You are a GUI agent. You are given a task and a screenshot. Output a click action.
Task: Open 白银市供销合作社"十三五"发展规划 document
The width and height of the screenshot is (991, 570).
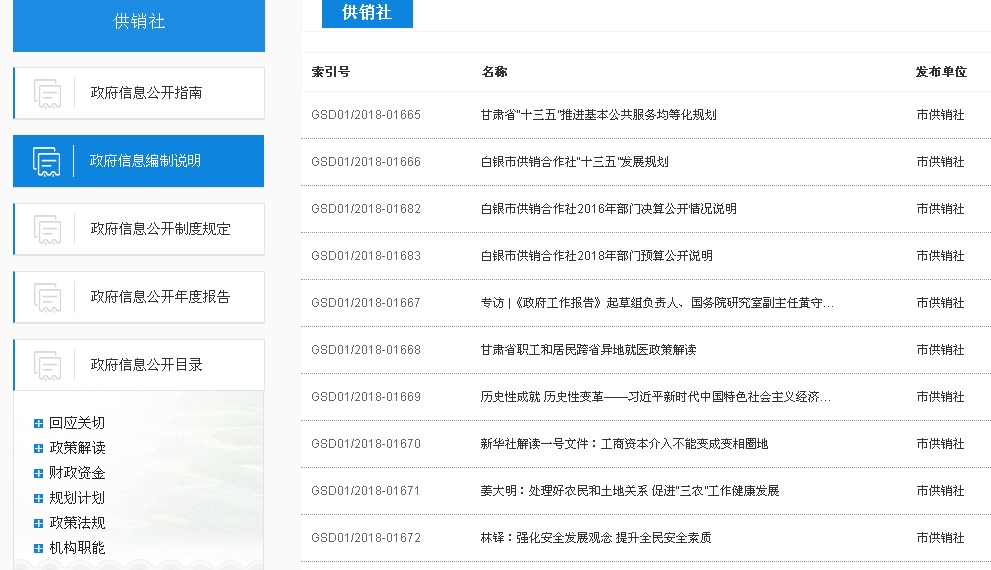point(574,162)
